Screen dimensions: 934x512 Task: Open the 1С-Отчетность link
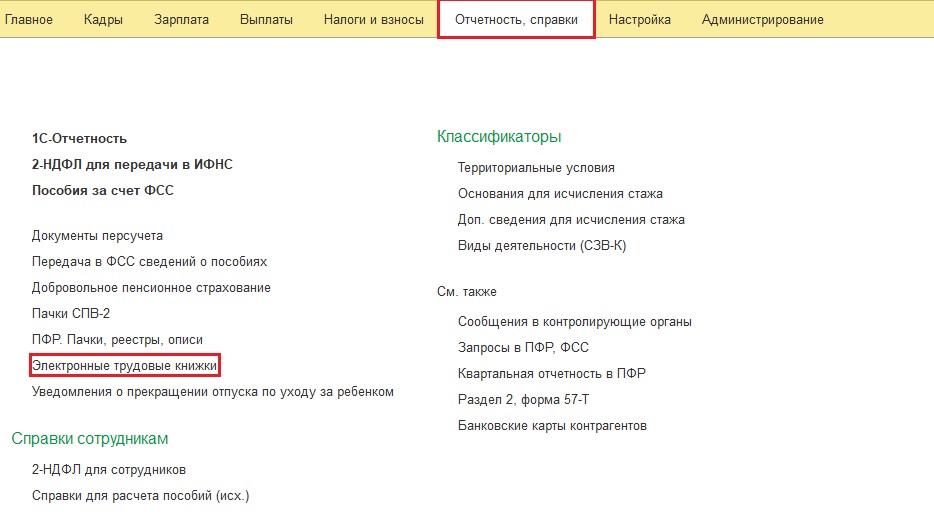coord(79,139)
